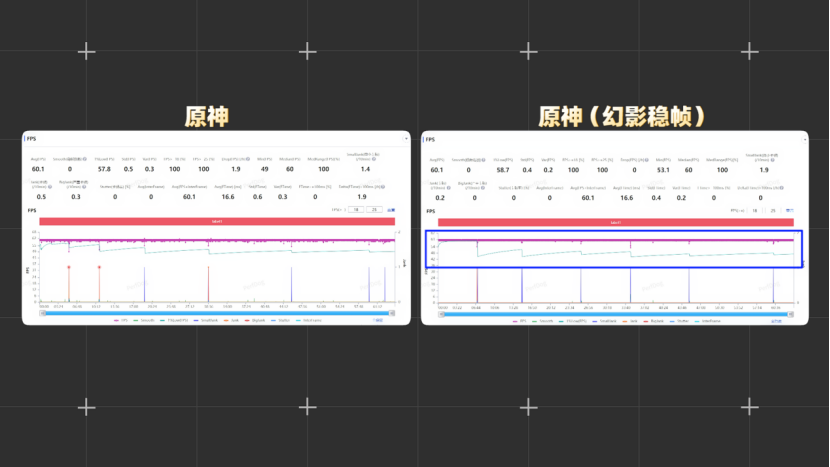The height and width of the screenshot is (467, 830).
Task: Open Smooth info icon in right panel
Action: pyautogui.click(x=483, y=160)
